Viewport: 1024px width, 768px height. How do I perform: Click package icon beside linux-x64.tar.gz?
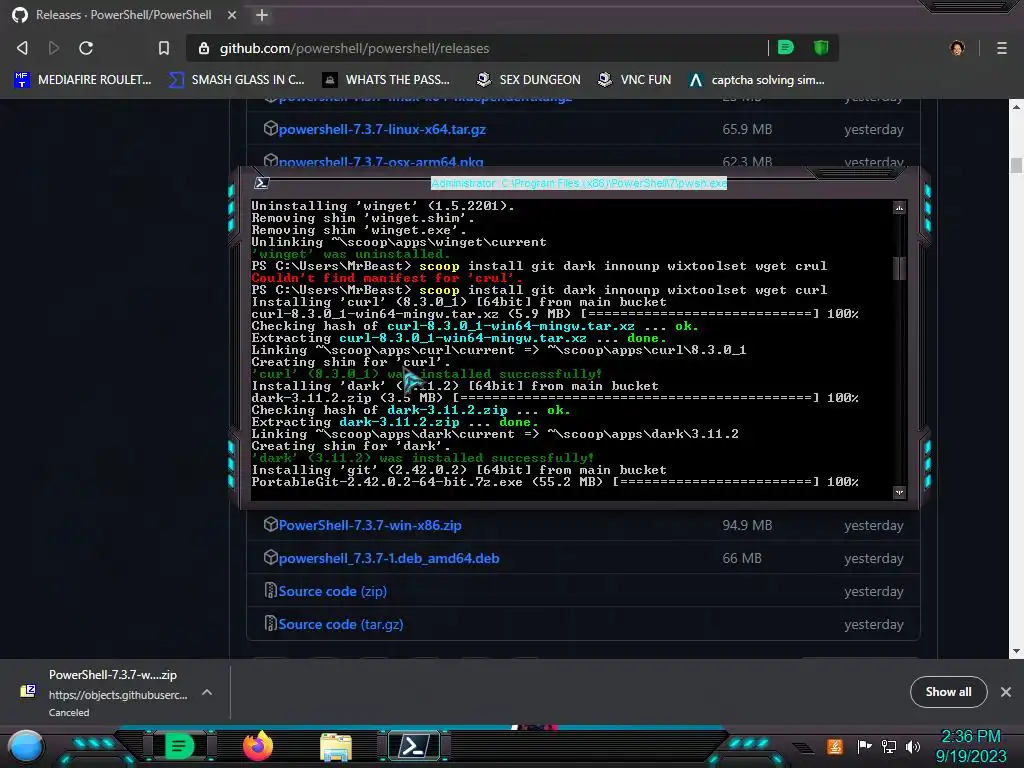(x=270, y=129)
